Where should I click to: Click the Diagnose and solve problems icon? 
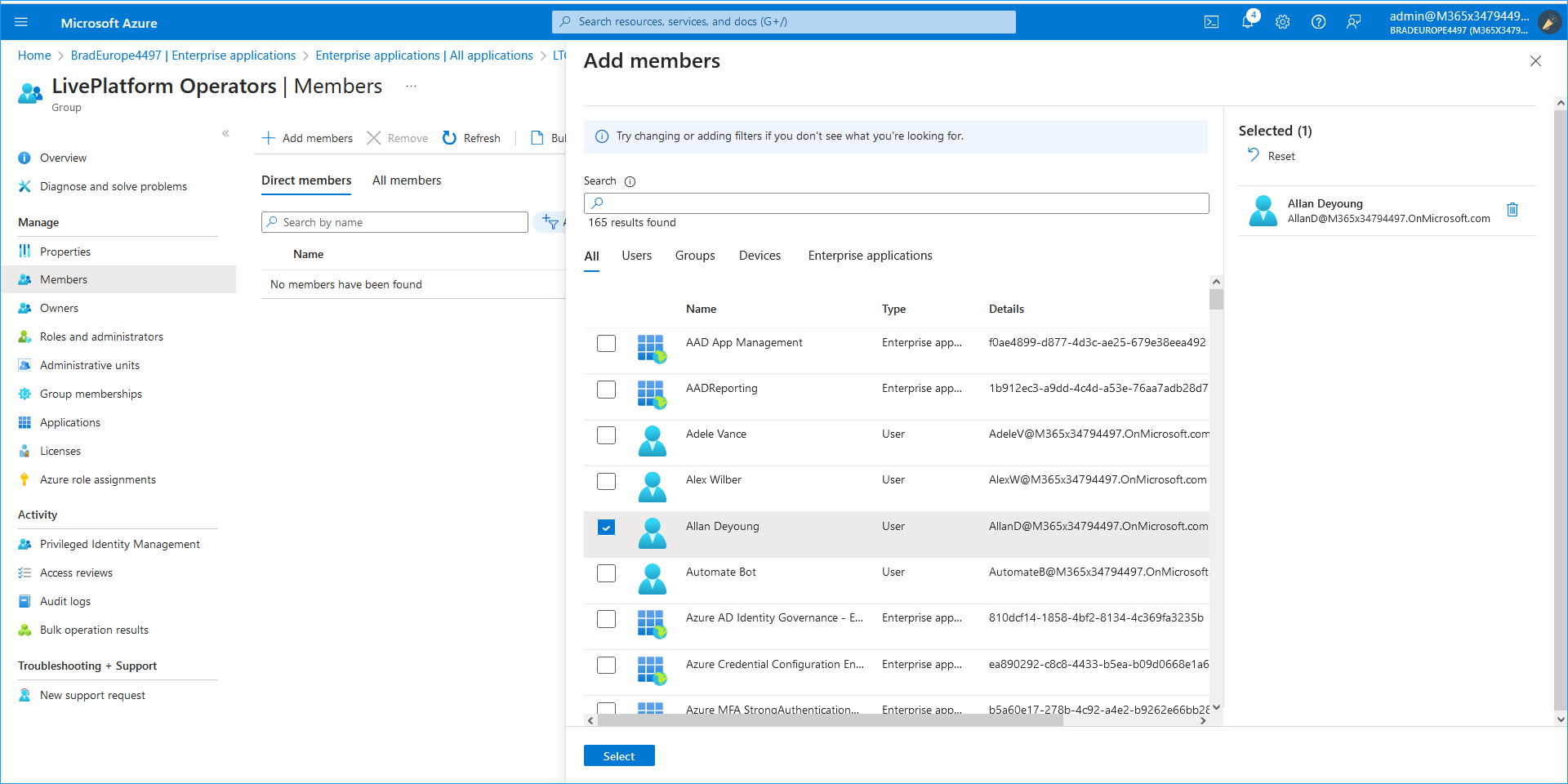(x=24, y=186)
